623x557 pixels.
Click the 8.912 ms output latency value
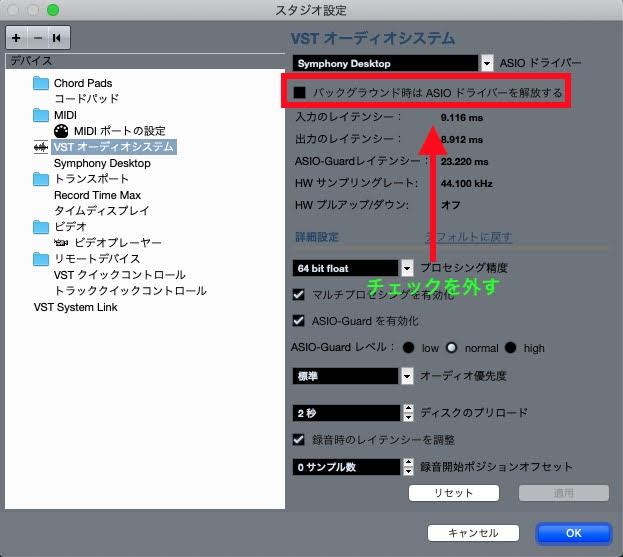tap(462, 139)
